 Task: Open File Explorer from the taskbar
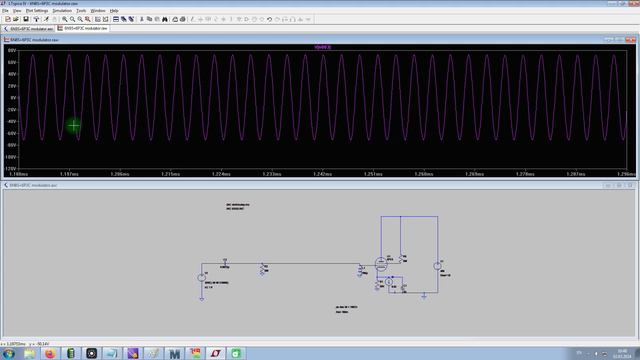[29, 353]
